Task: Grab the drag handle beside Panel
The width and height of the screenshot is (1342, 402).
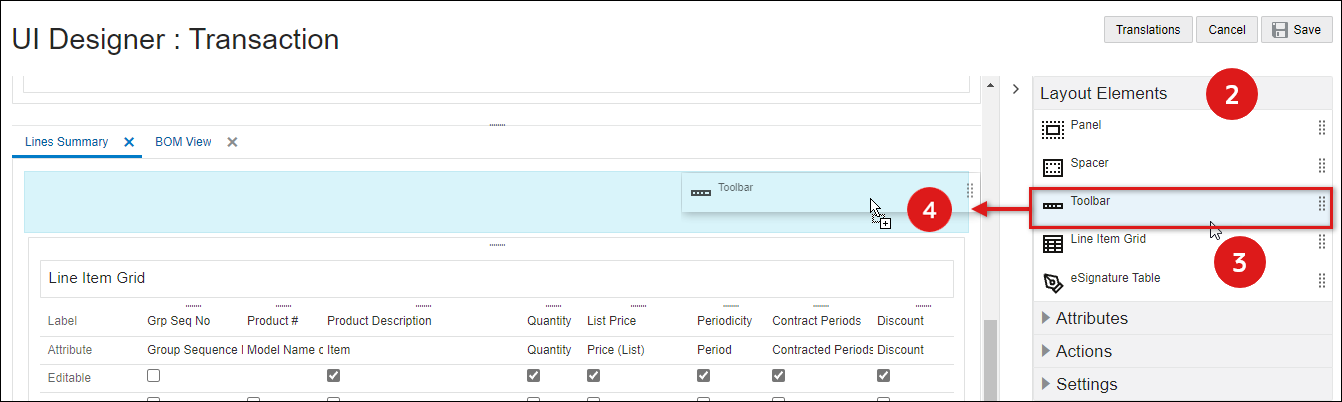Action: 1321,128
